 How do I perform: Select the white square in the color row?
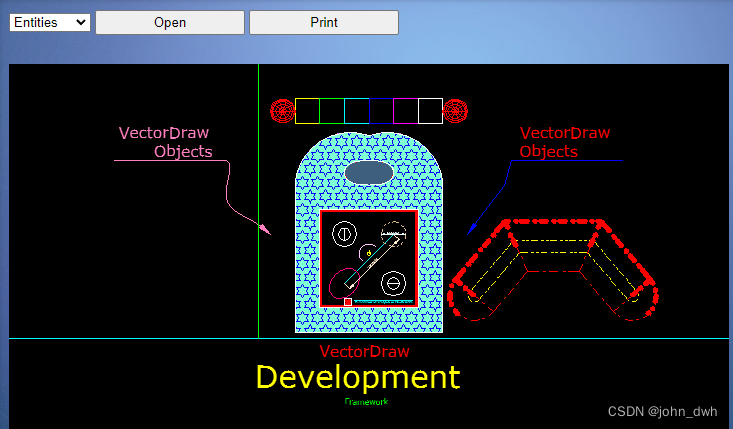pyautogui.click(x=431, y=111)
